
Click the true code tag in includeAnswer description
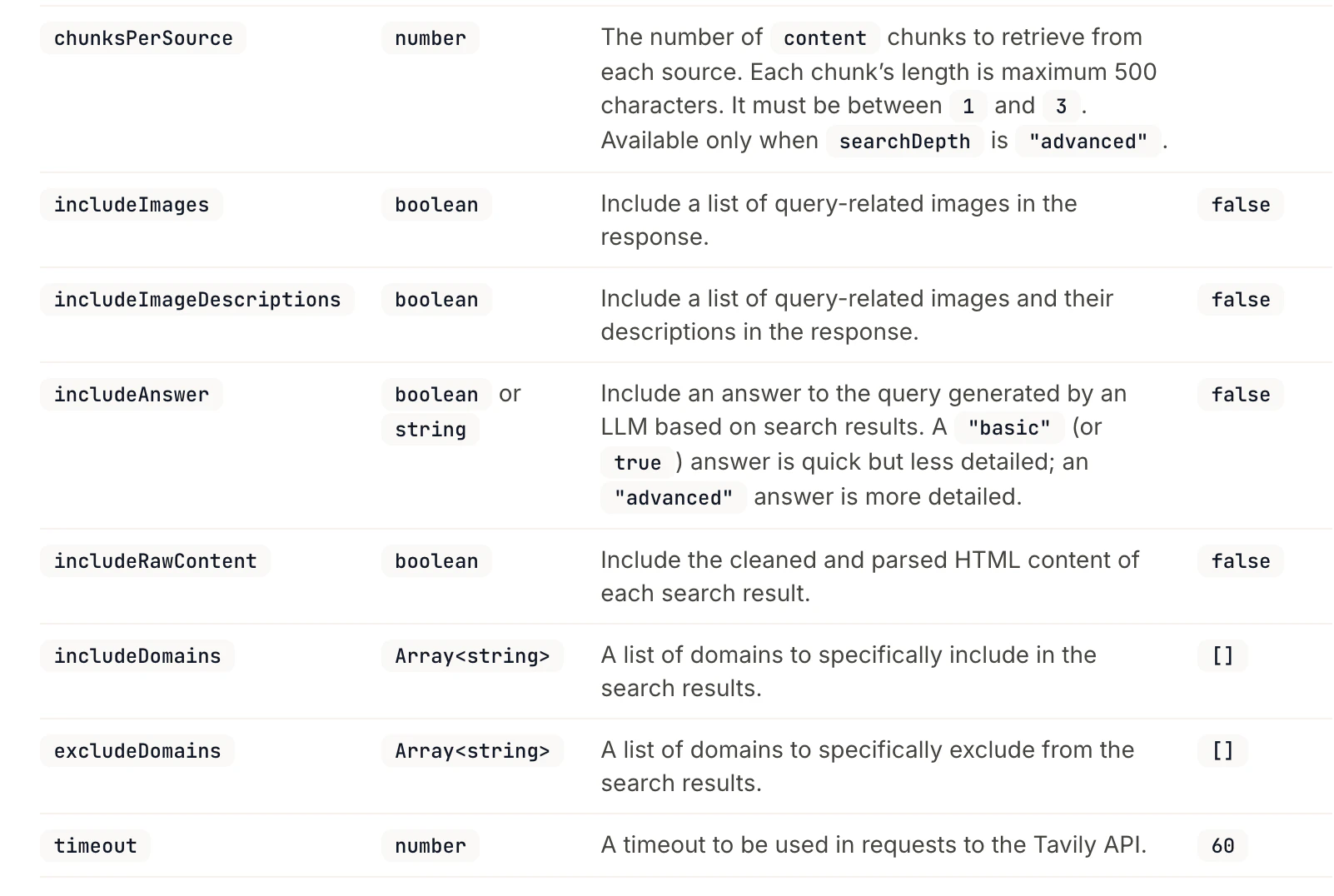pyautogui.click(x=637, y=463)
